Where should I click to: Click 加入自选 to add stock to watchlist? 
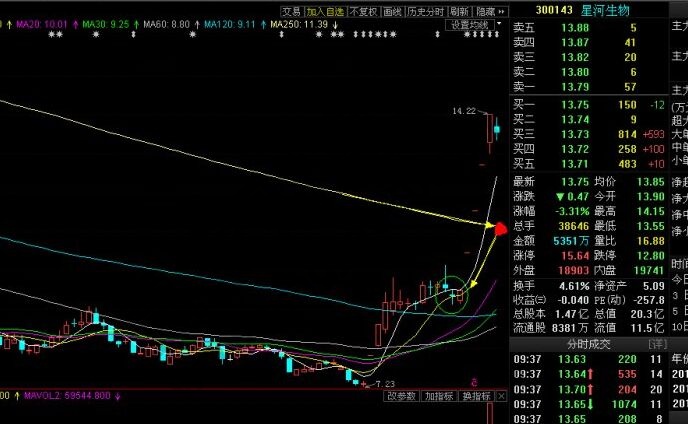point(324,11)
